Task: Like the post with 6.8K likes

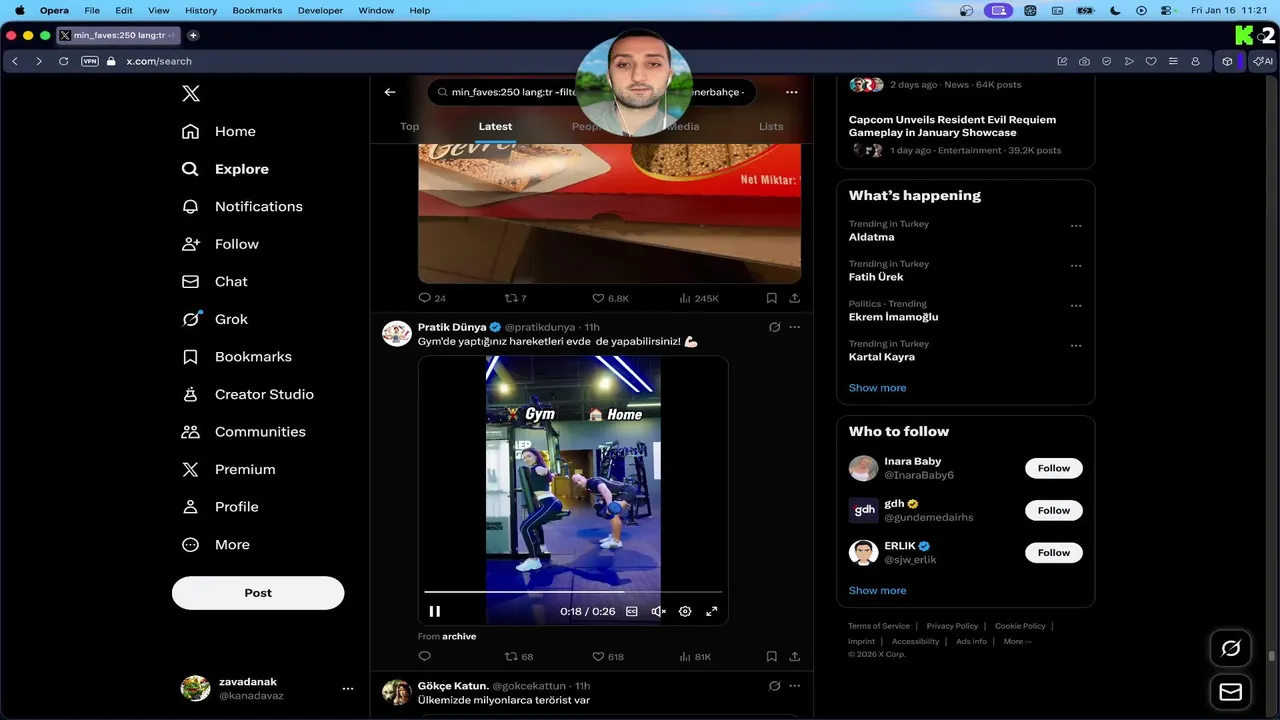Action: coord(610,298)
